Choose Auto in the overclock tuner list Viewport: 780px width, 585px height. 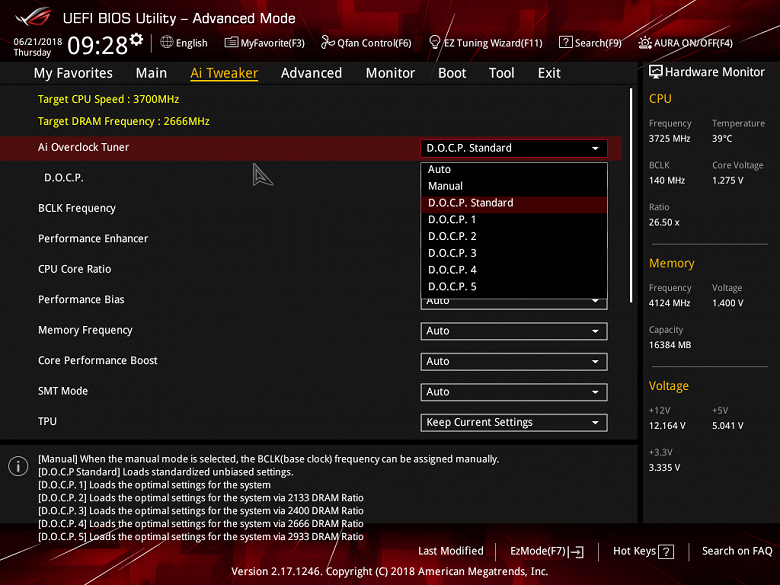[x=514, y=170]
